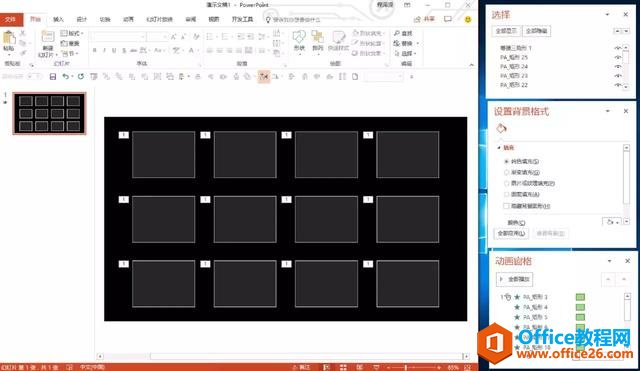Toggle visibility eye for PA_矩形 22
The width and height of the screenshot is (640, 371).
[x=618, y=85]
